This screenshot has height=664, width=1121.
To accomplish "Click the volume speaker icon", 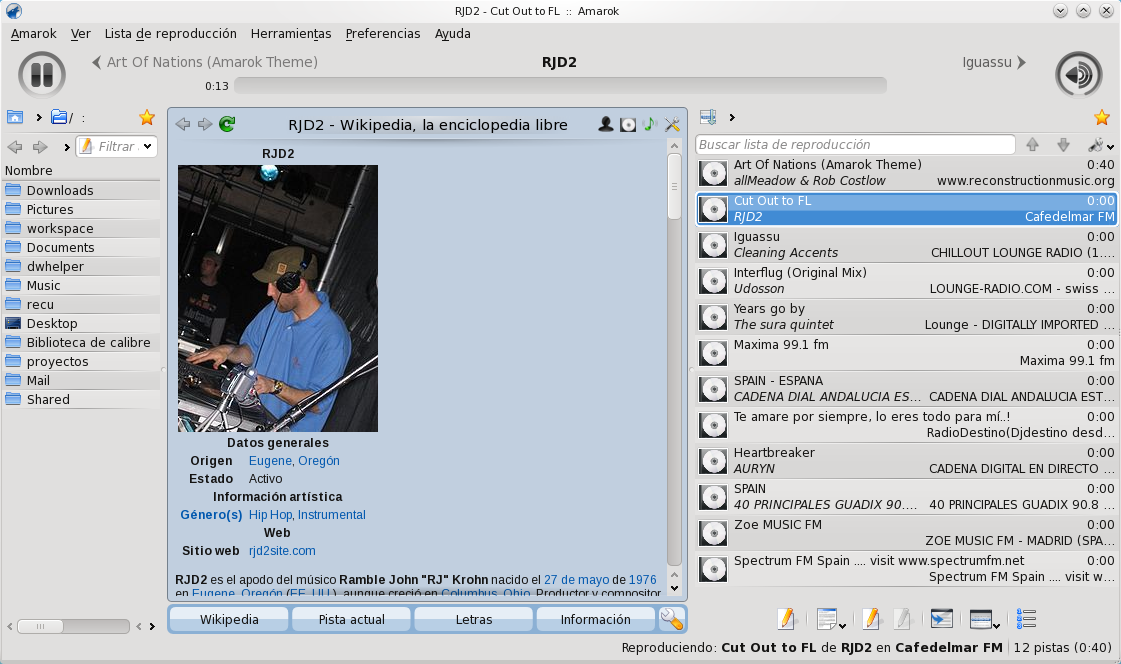I will 1078,74.
